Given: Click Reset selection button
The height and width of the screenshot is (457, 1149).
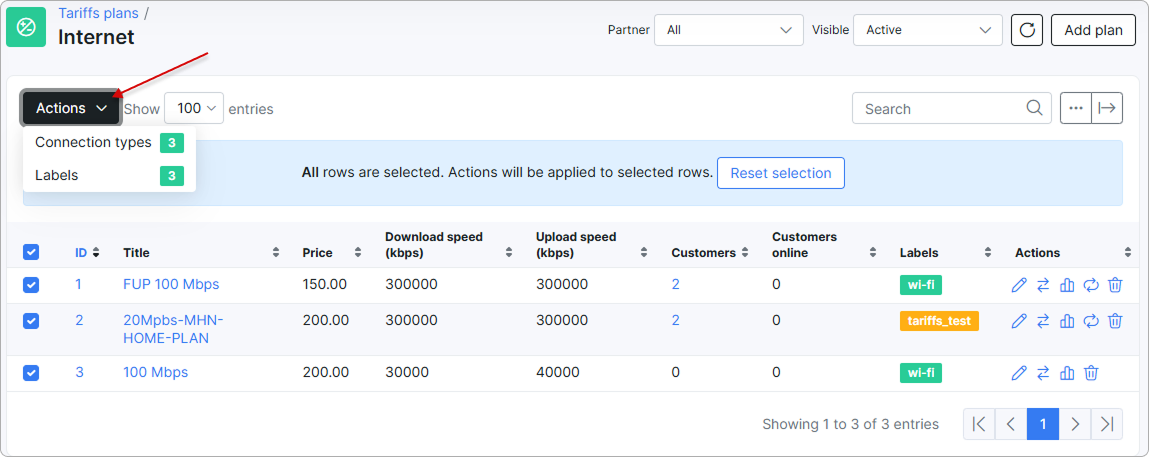Looking at the screenshot, I should (x=780, y=174).
